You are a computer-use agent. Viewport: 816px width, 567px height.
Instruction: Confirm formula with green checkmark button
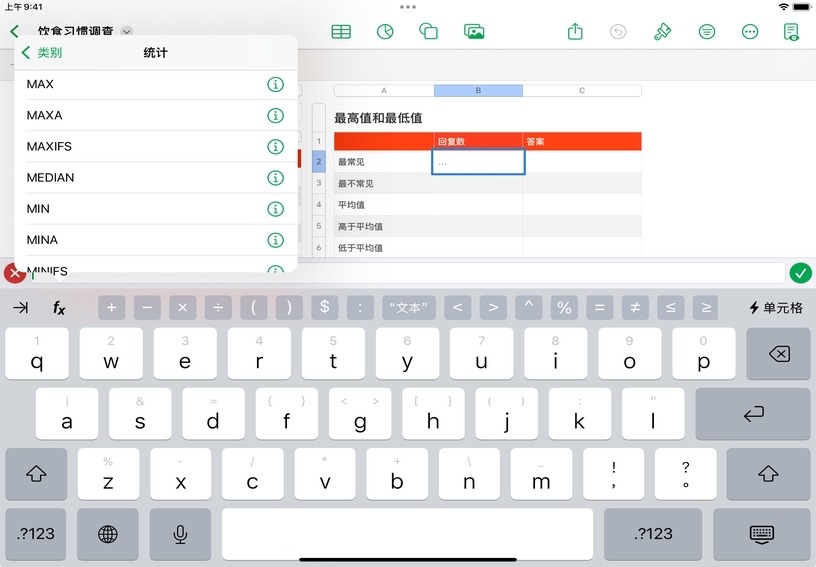[800, 273]
